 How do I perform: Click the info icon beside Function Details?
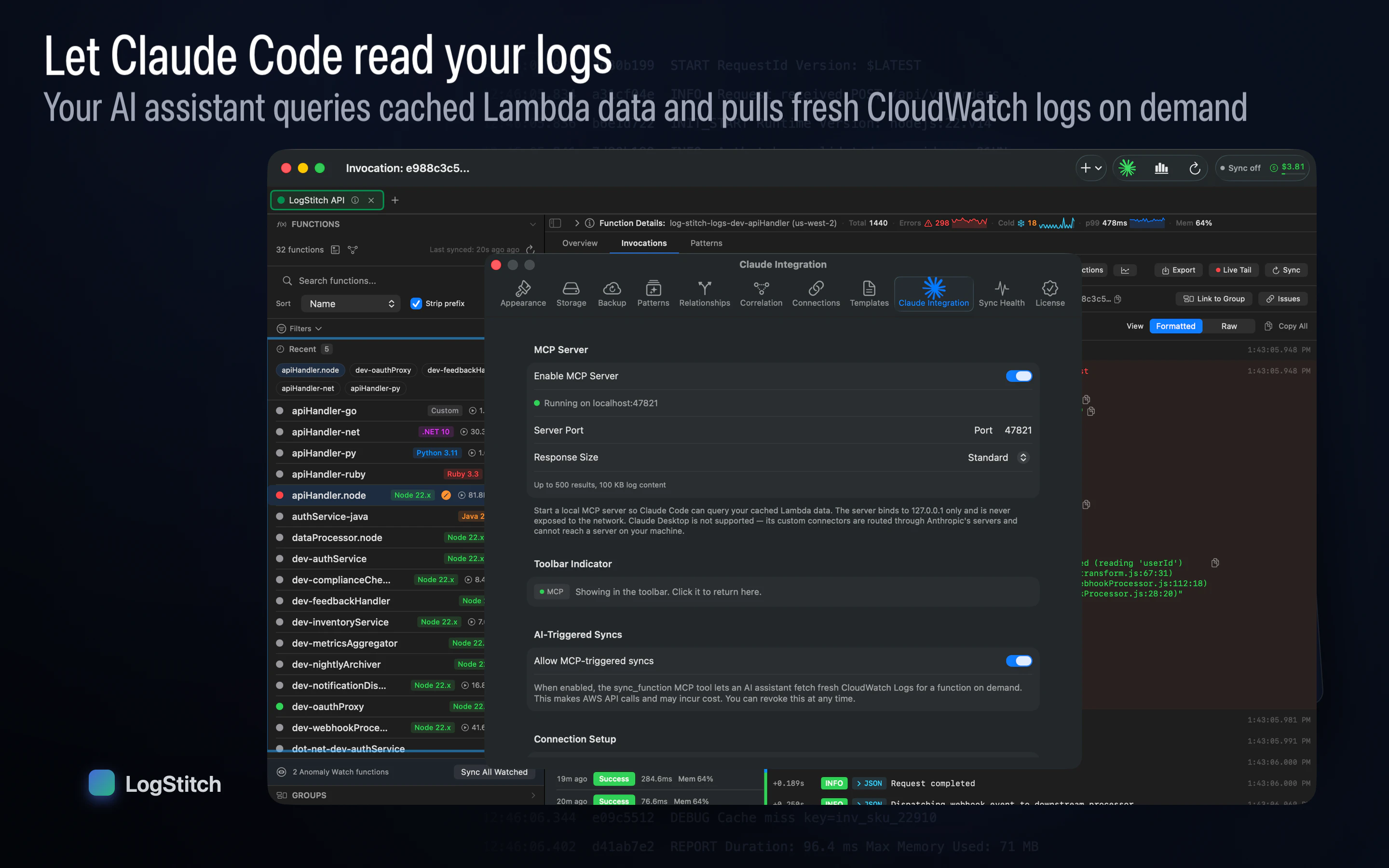click(589, 223)
